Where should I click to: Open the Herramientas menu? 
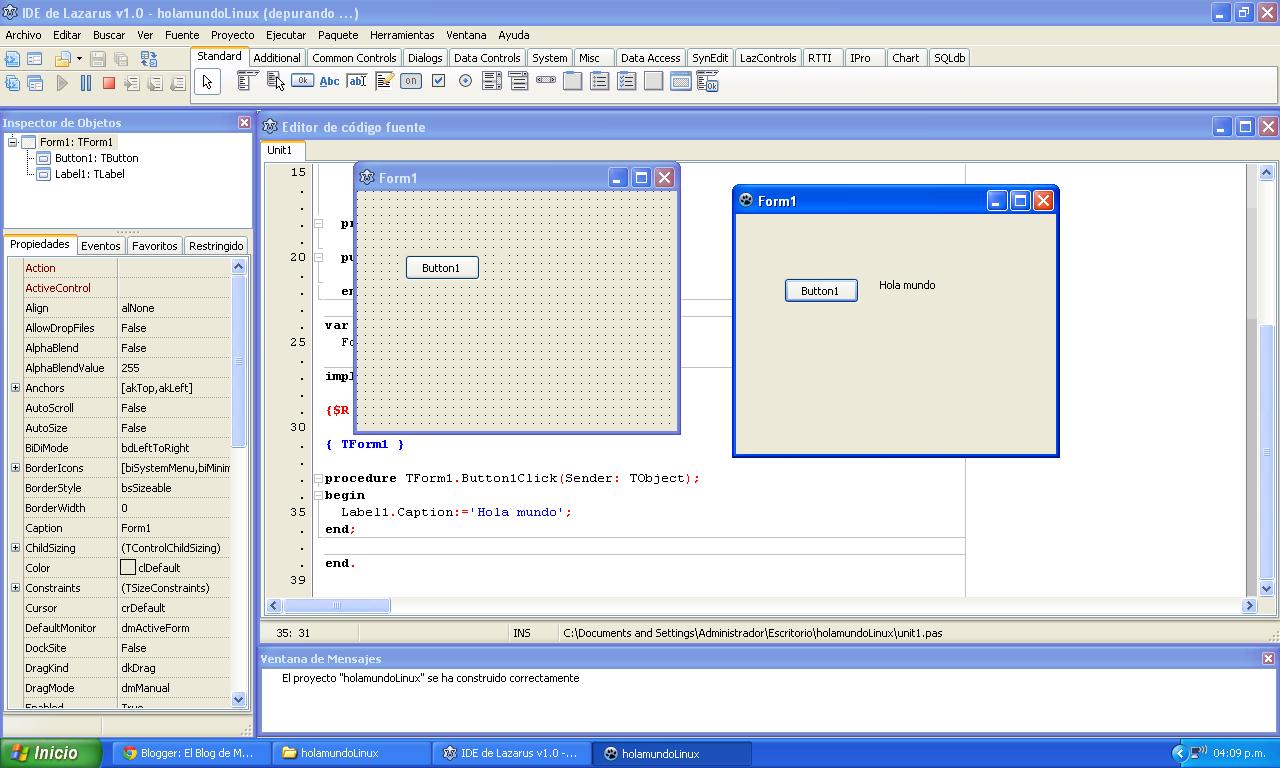pos(402,35)
